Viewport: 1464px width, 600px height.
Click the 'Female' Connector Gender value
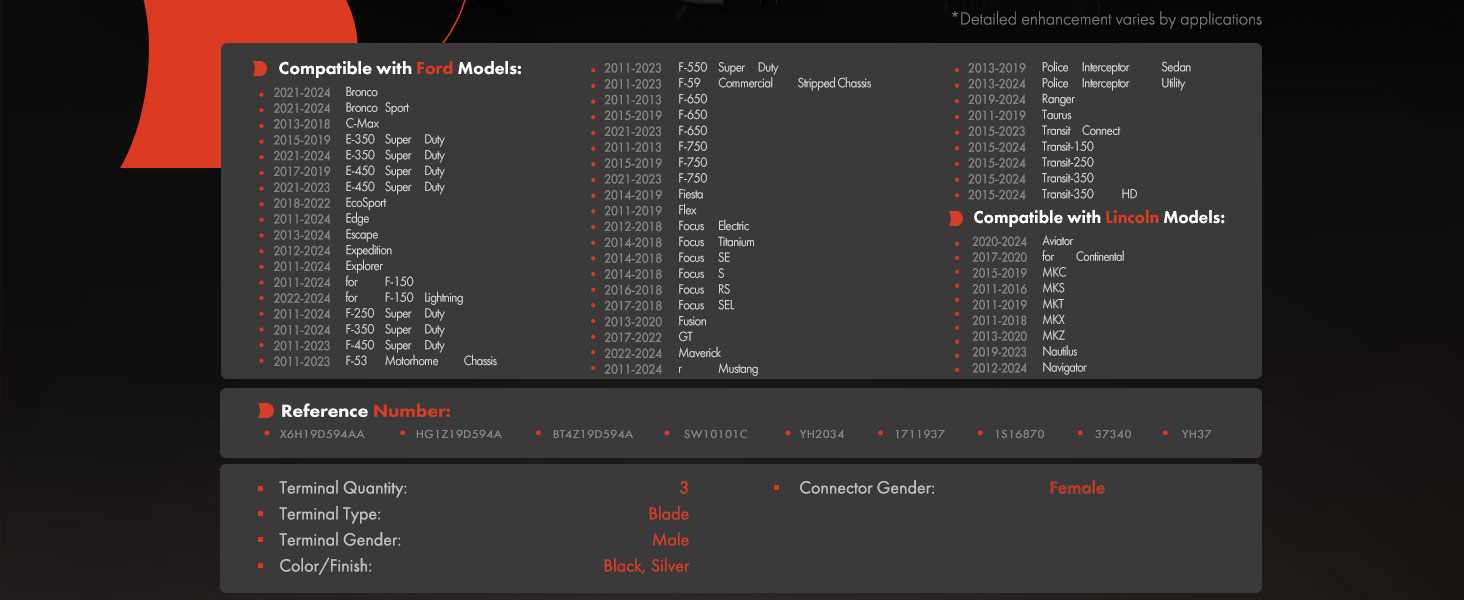coord(1077,488)
